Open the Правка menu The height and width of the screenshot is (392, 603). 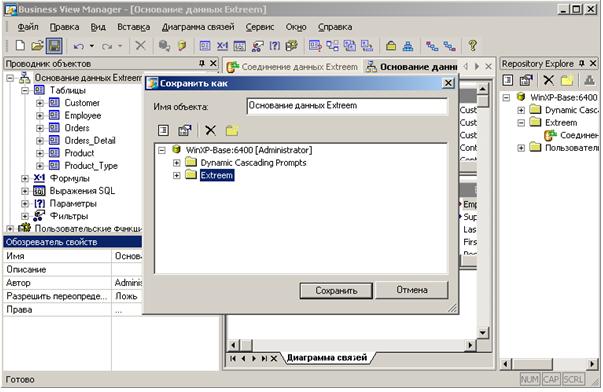[x=64, y=27]
